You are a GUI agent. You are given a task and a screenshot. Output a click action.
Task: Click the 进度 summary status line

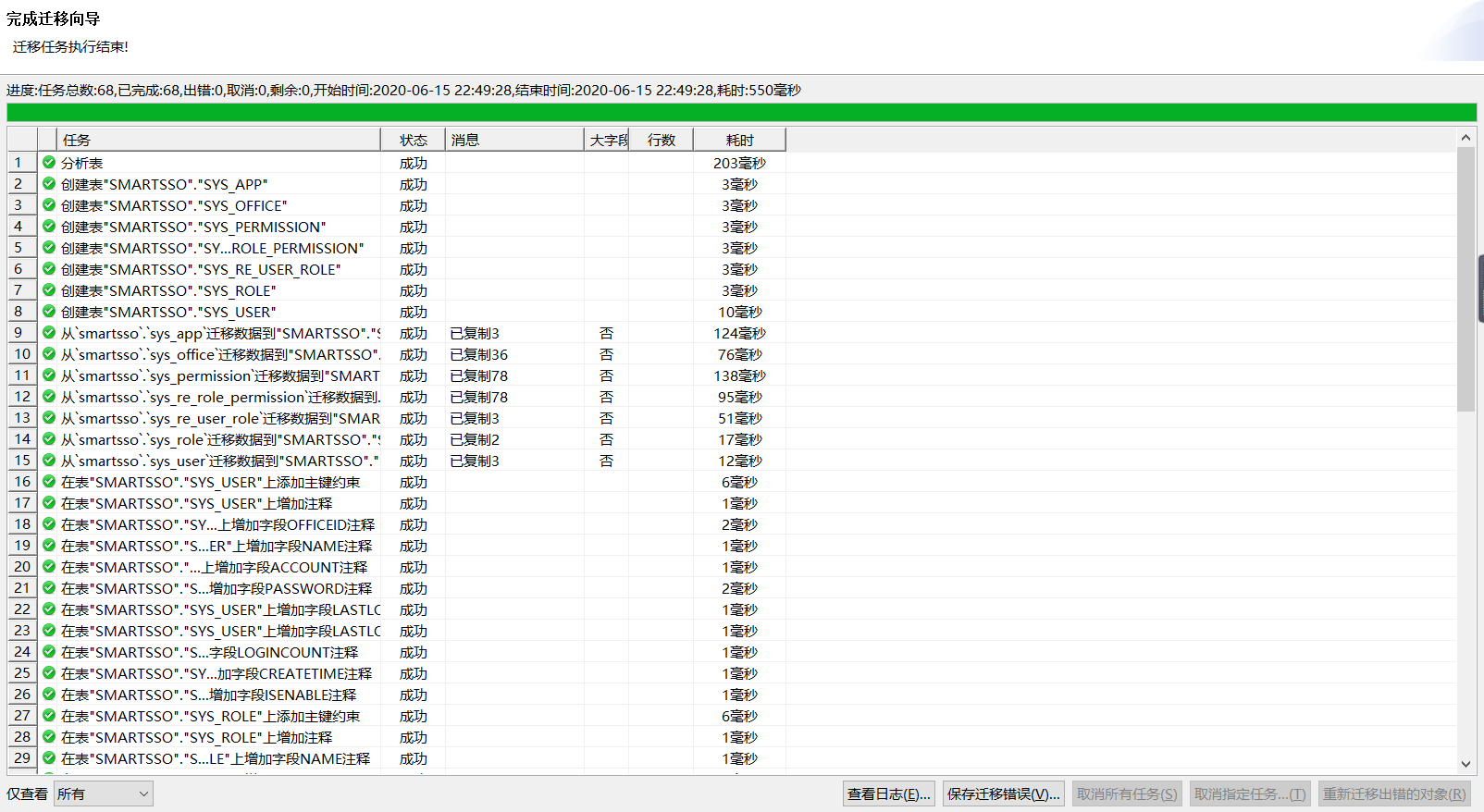[x=403, y=90]
